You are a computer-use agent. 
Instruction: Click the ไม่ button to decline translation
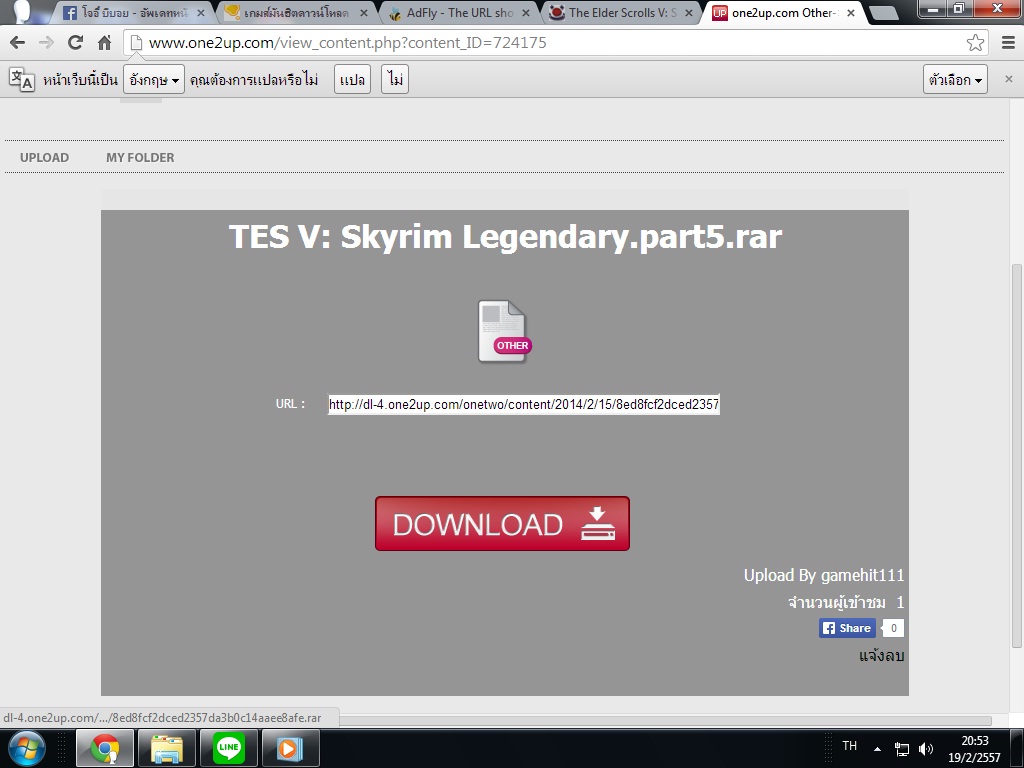pos(395,80)
